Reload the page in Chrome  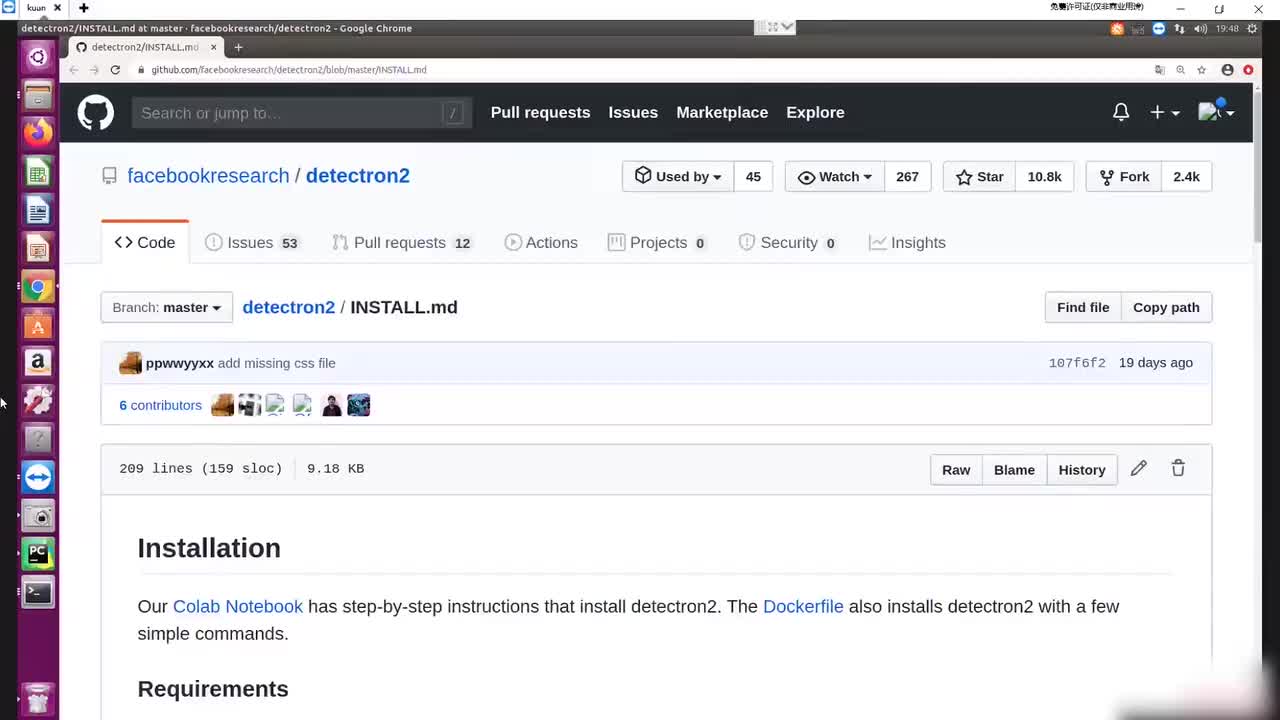pos(115,70)
